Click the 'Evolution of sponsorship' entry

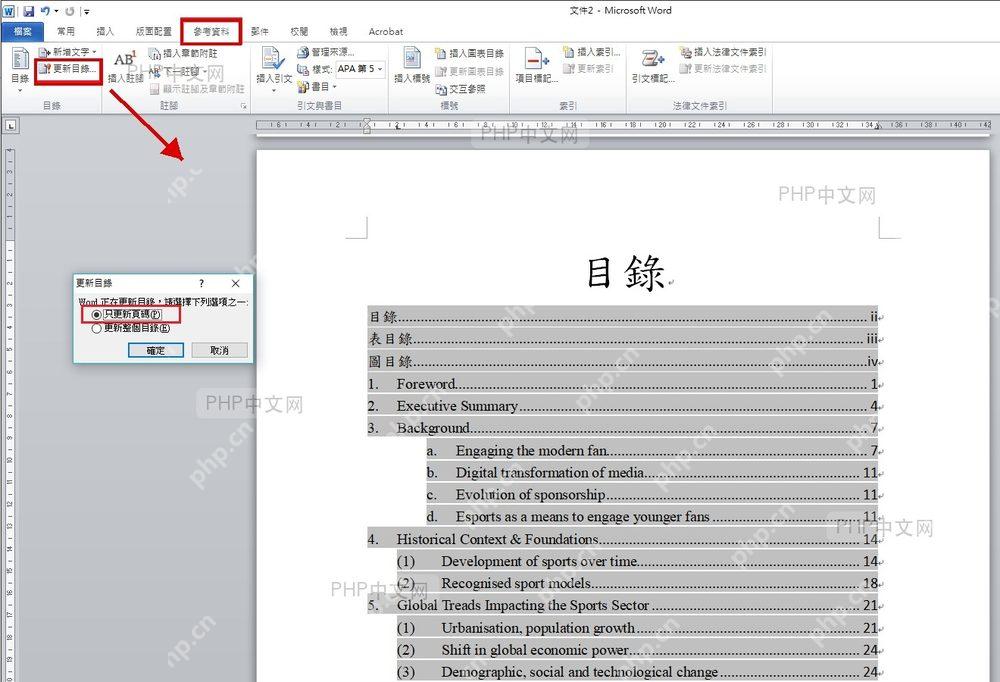click(652, 494)
